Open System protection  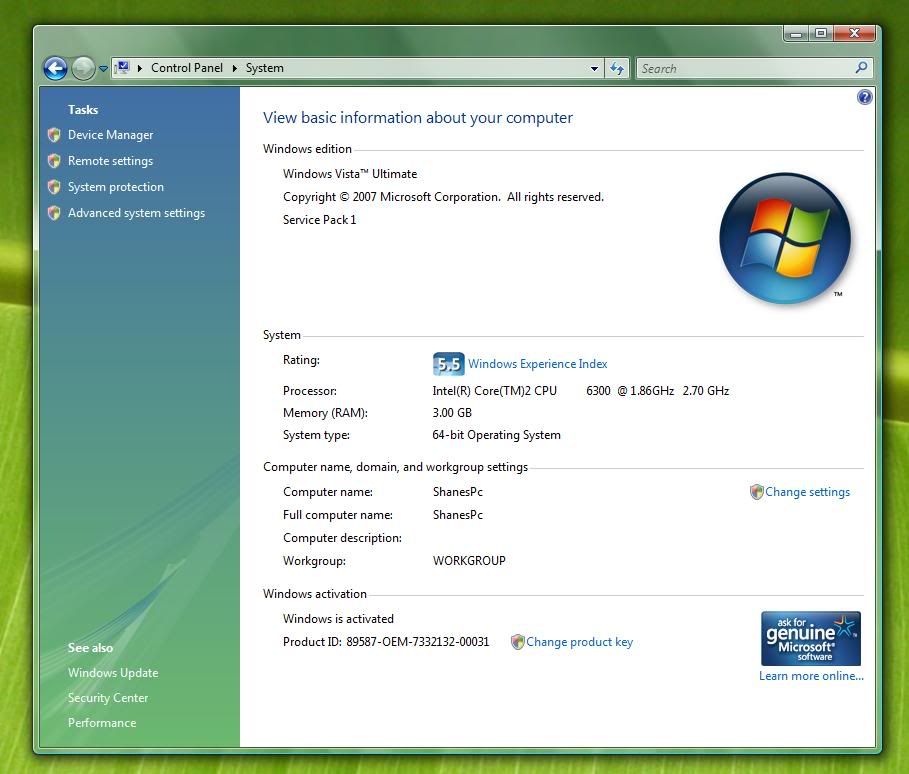[115, 187]
